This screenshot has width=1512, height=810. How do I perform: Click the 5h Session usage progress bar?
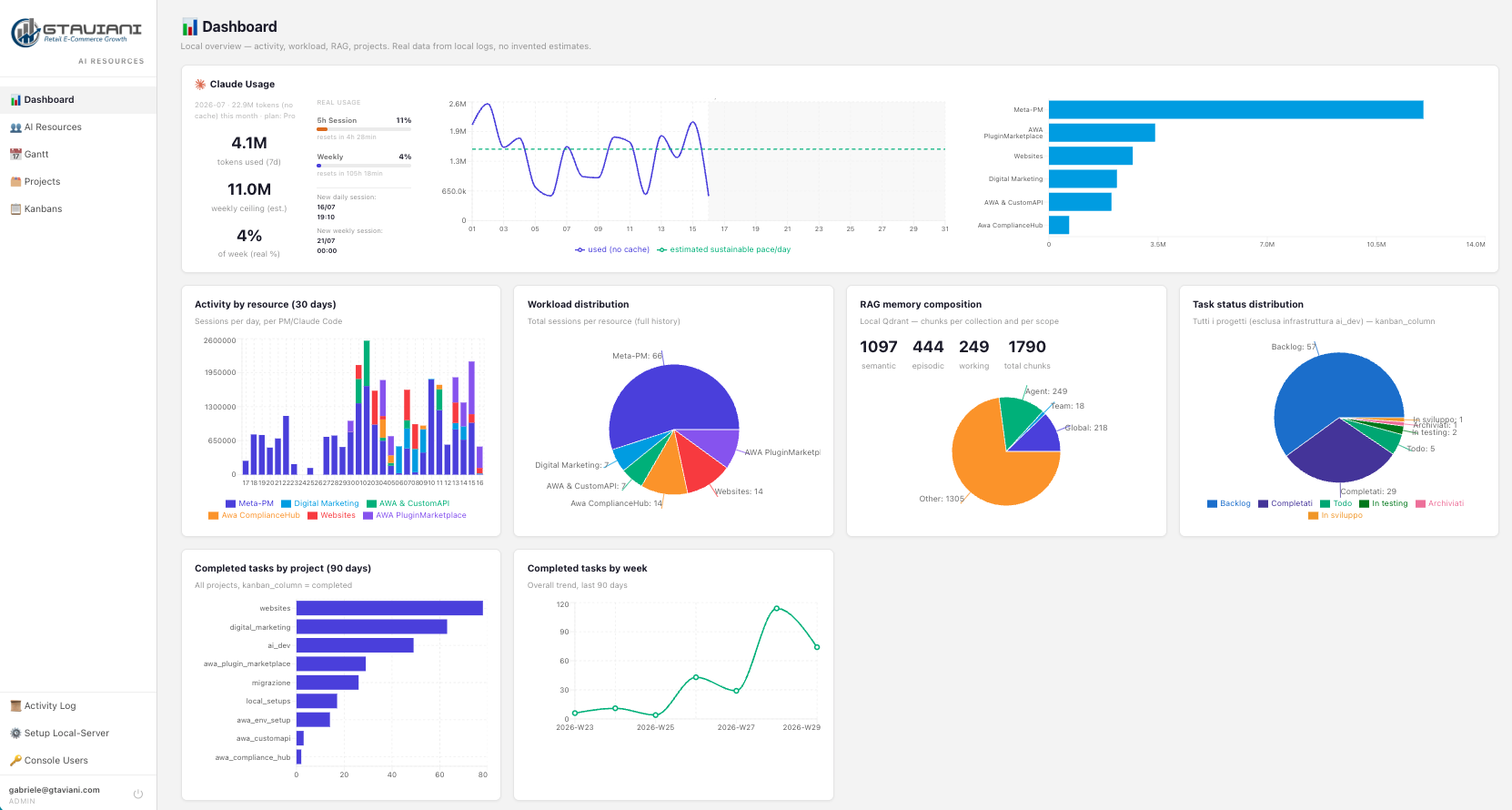tap(364, 129)
